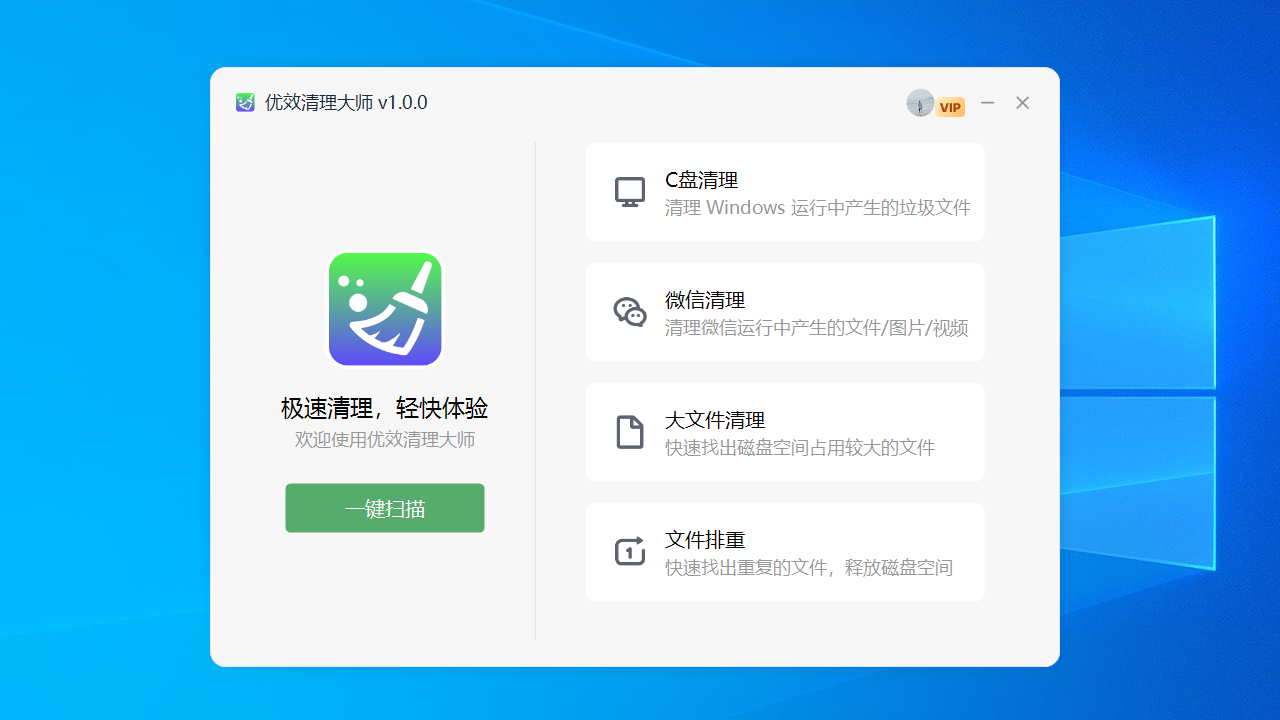Open the user avatar profile picture
1280x720 pixels.
click(919, 103)
